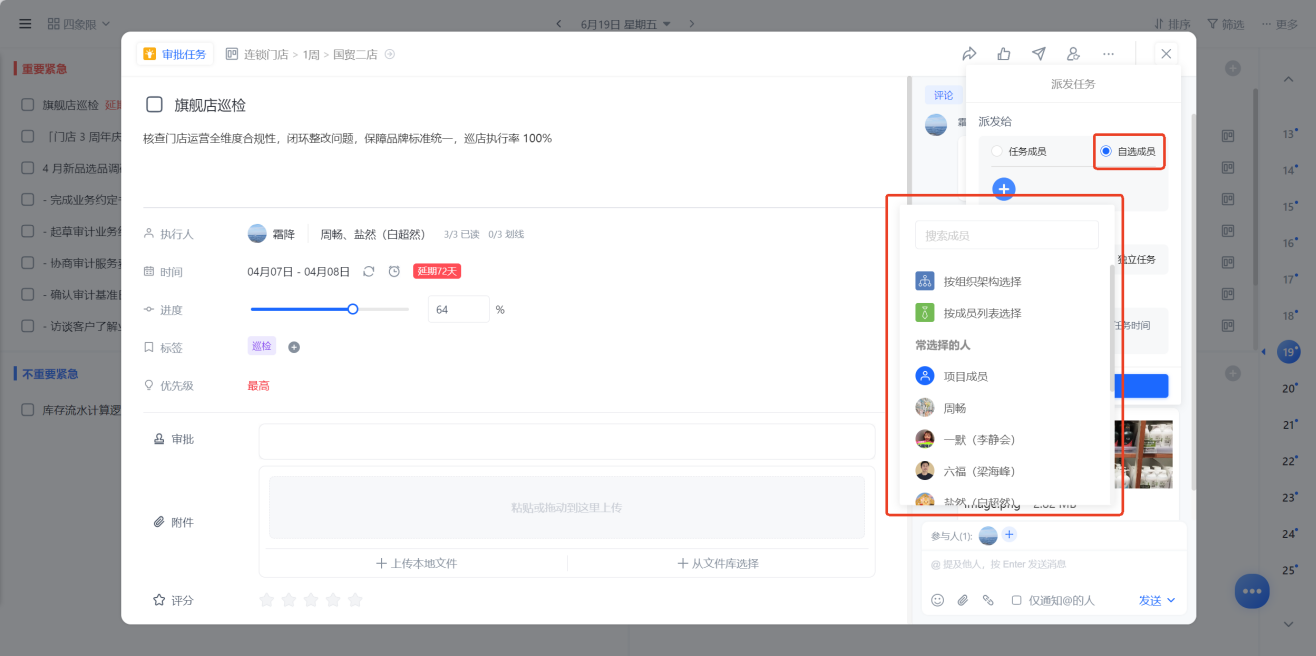1316x656 pixels.
Task: Click the breadcrumb go-to arrow icon
Action: click(x=390, y=54)
